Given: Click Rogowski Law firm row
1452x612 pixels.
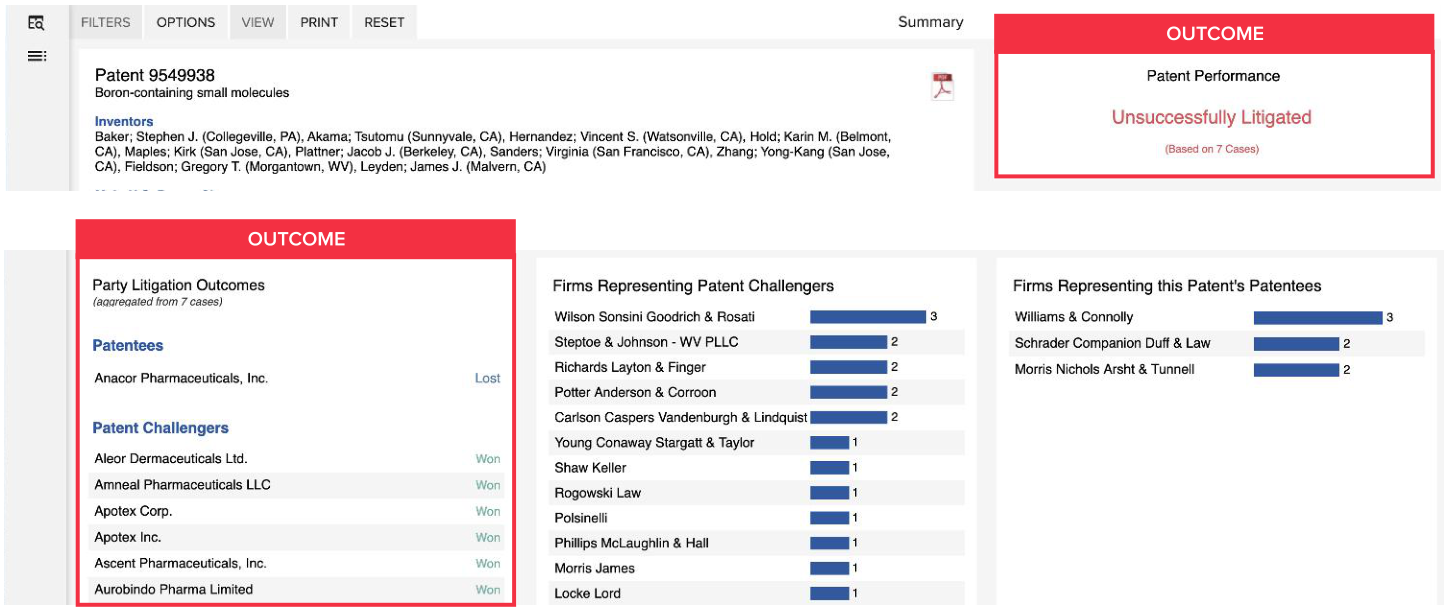Looking at the screenshot, I should tap(758, 492).
